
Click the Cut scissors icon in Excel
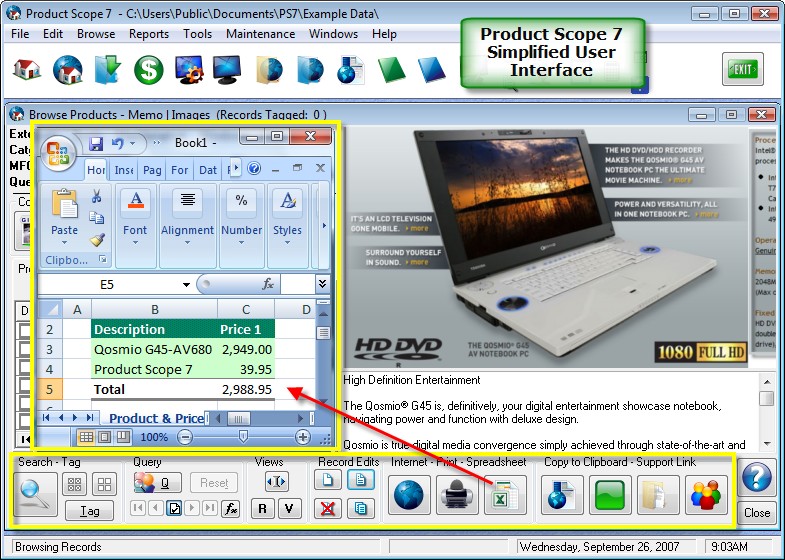tap(97, 196)
